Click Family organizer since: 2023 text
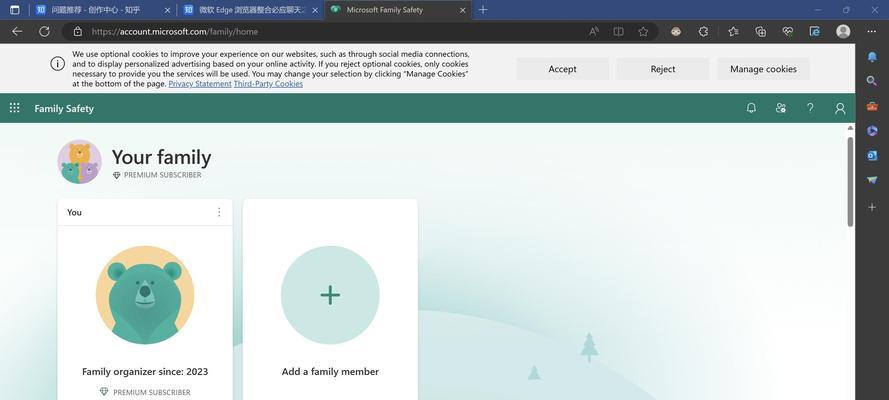889x400 pixels. coord(145,372)
